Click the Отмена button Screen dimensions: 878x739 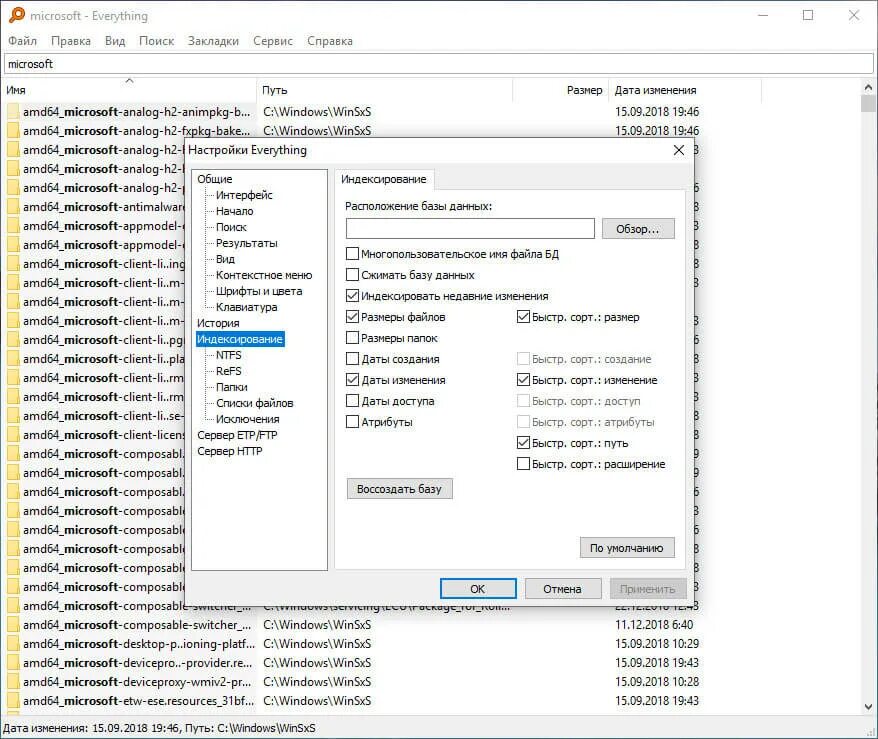563,589
